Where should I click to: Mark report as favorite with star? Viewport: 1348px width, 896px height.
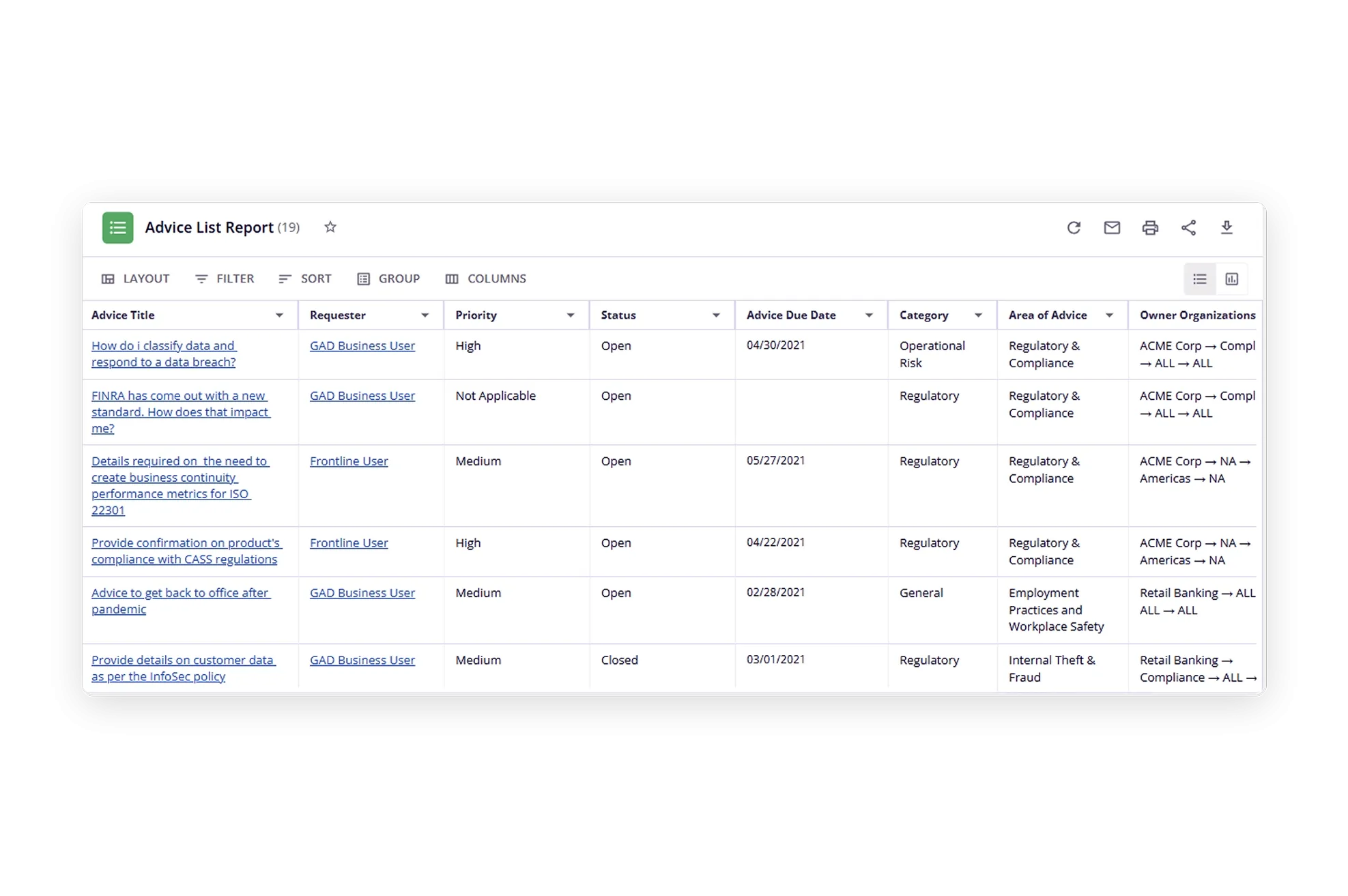pyautogui.click(x=330, y=227)
